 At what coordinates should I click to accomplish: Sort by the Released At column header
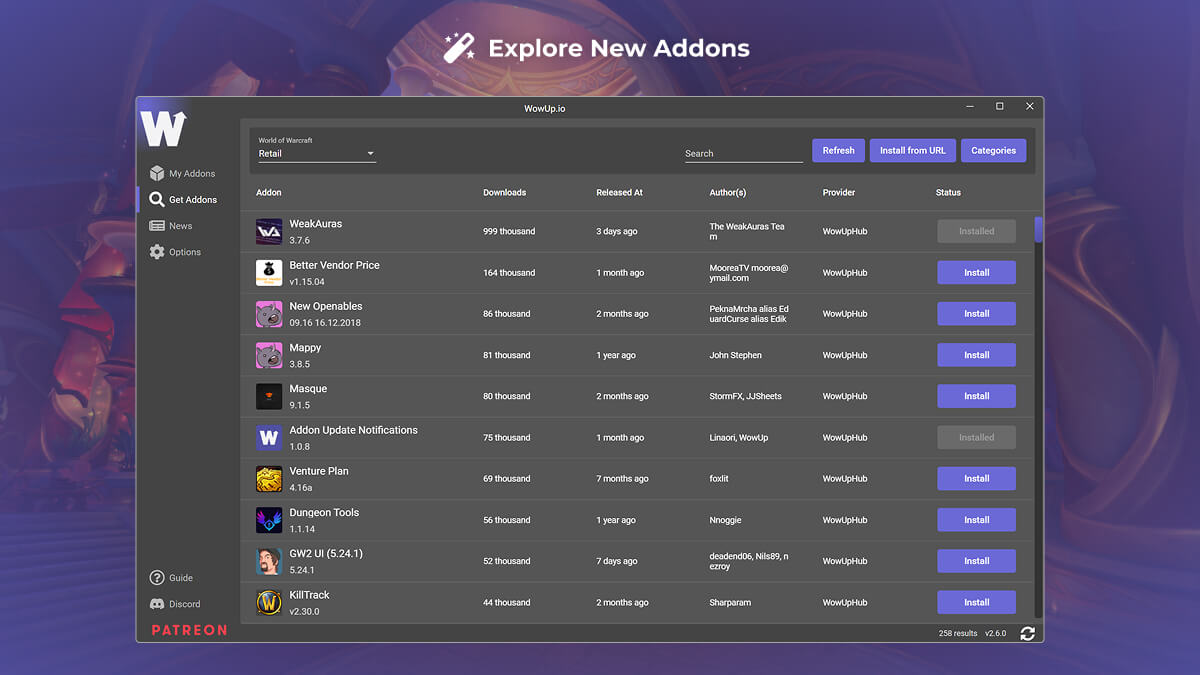[x=619, y=192]
